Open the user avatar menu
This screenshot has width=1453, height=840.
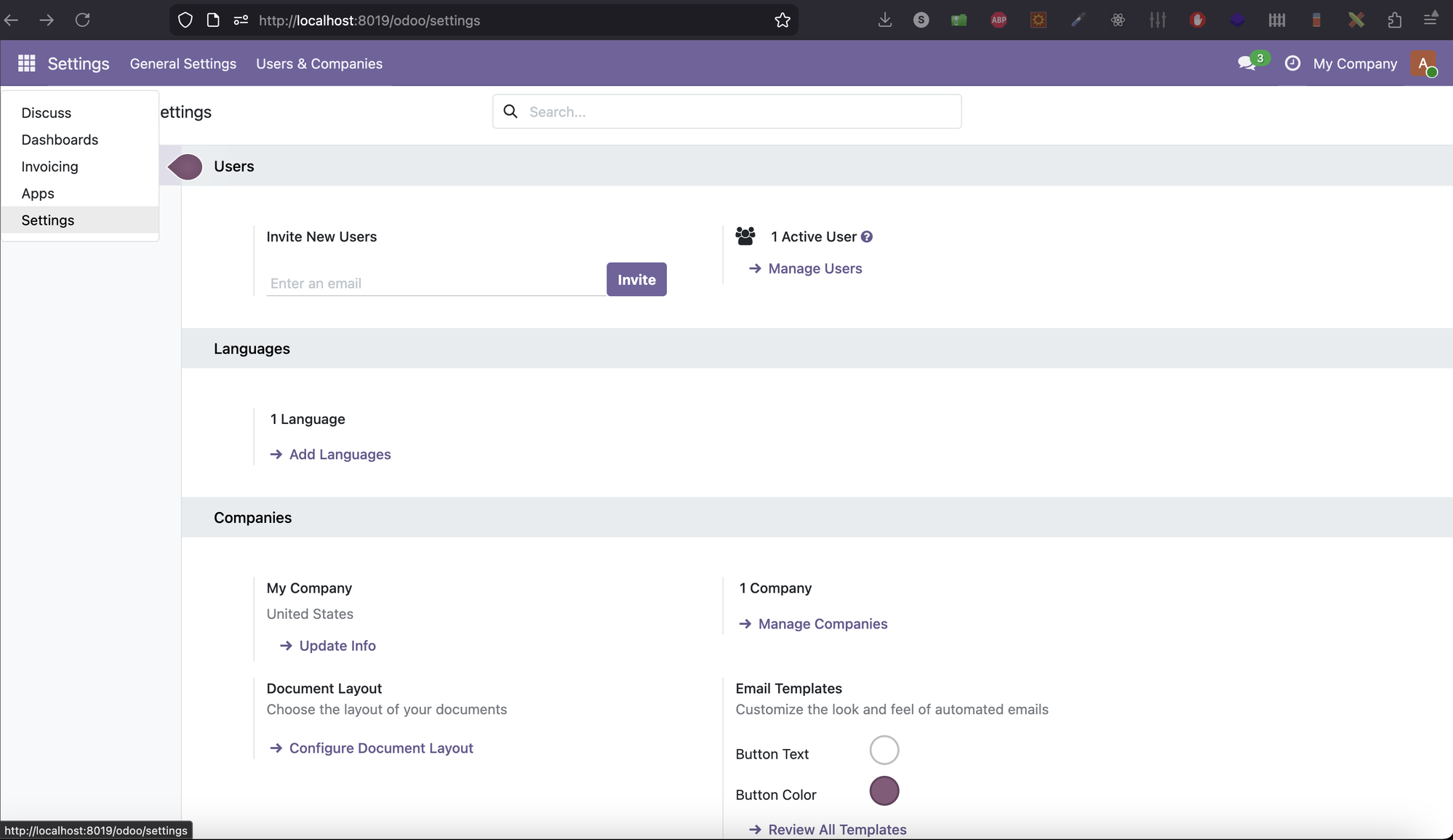coord(1423,64)
